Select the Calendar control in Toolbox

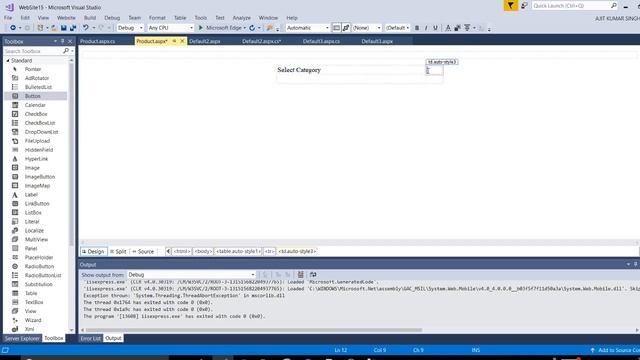[x=36, y=105]
